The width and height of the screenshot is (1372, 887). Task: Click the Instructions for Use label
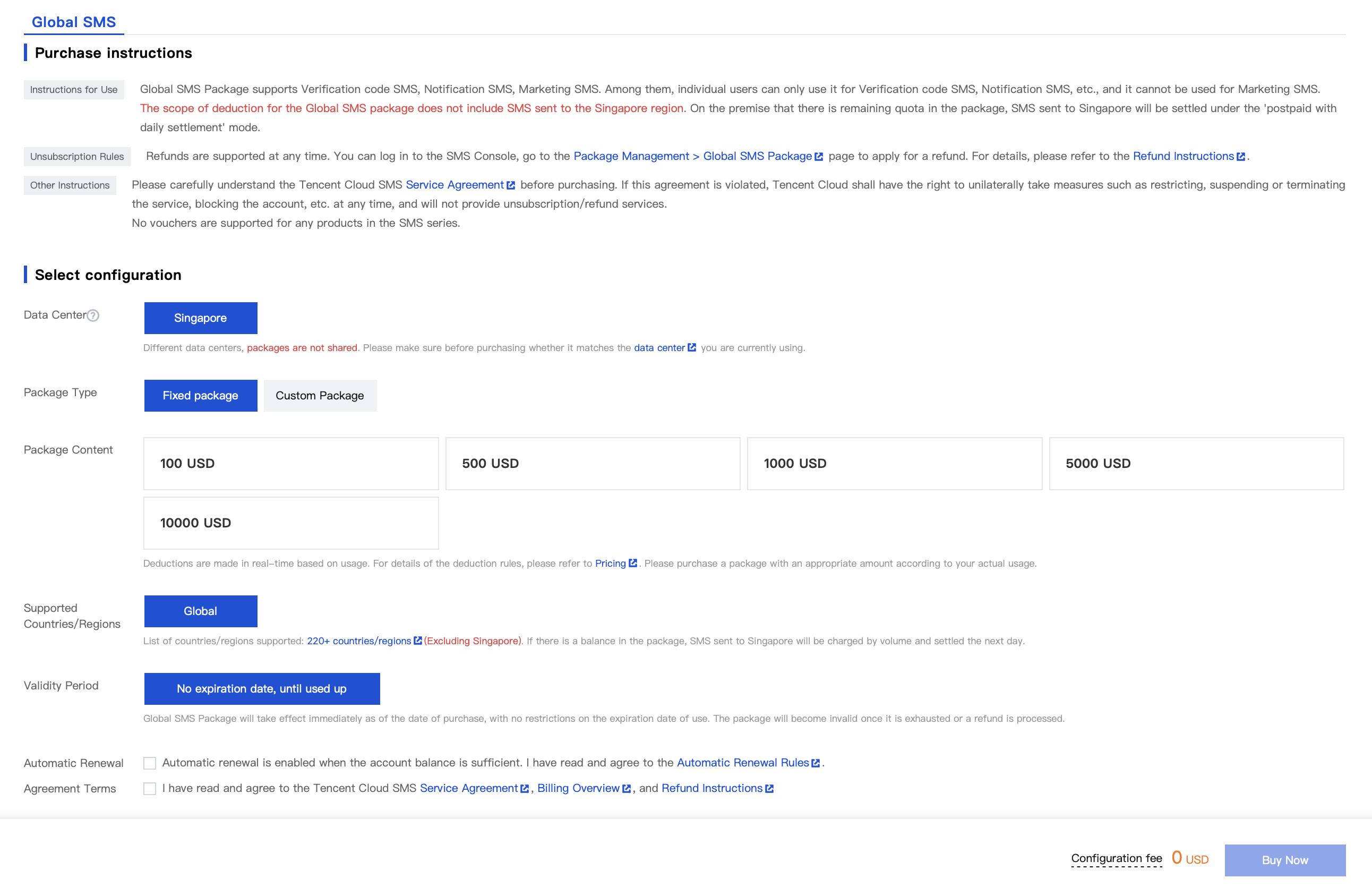coord(73,89)
